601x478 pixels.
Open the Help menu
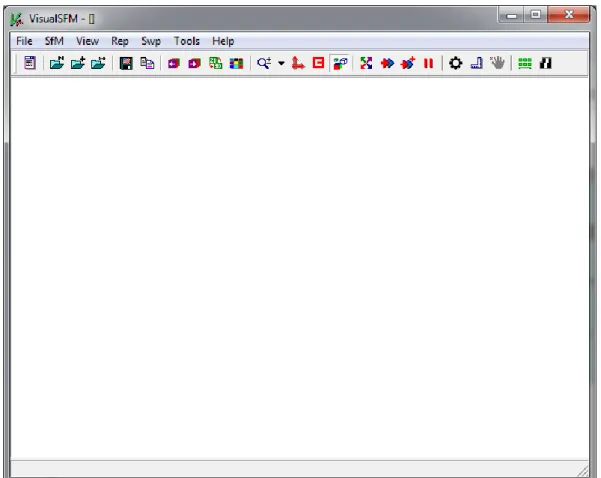click(x=223, y=41)
